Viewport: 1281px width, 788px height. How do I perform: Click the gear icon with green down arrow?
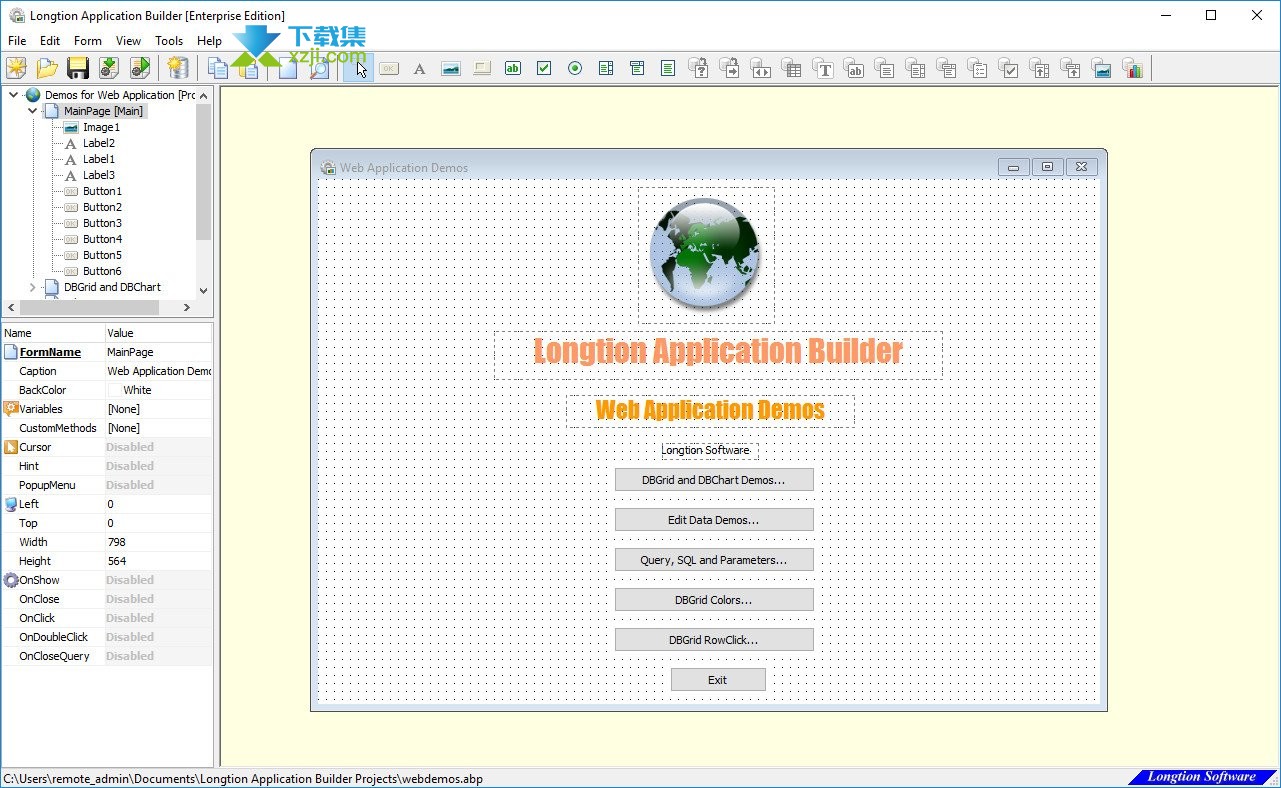coord(109,68)
